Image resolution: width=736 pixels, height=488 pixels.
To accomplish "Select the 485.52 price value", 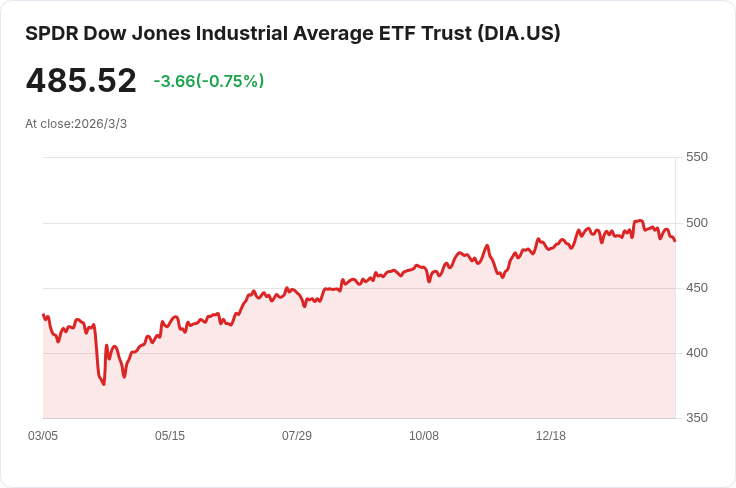I will point(81,80).
